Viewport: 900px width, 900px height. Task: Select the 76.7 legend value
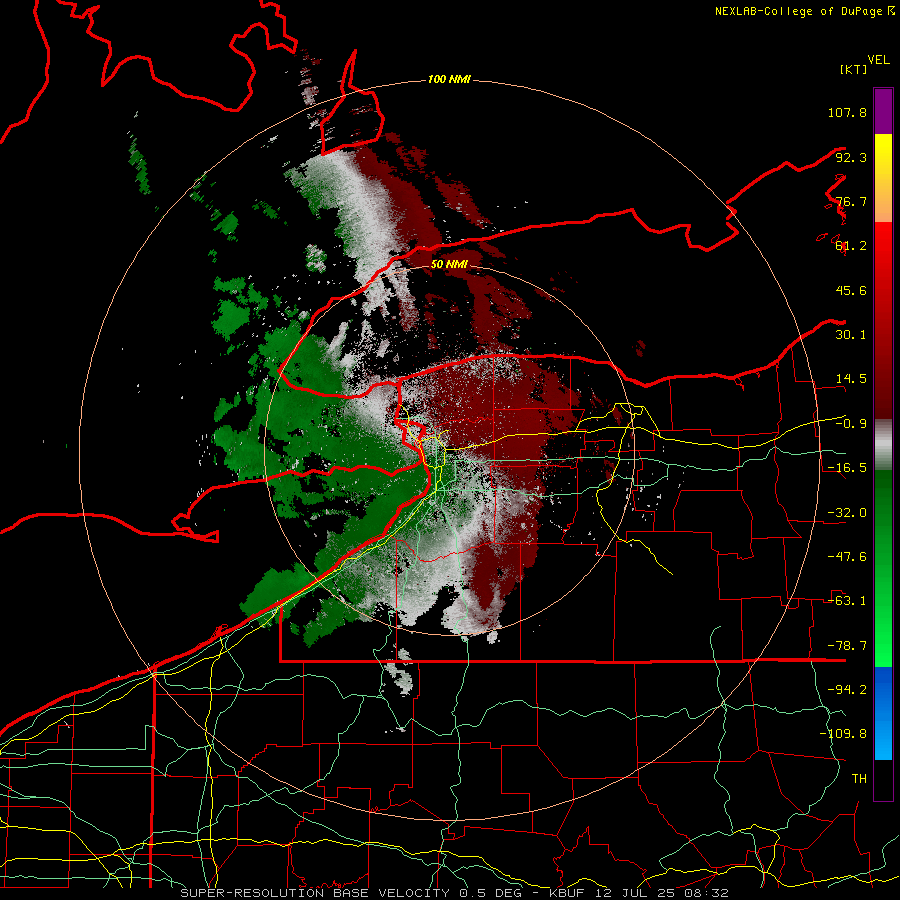(851, 201)
